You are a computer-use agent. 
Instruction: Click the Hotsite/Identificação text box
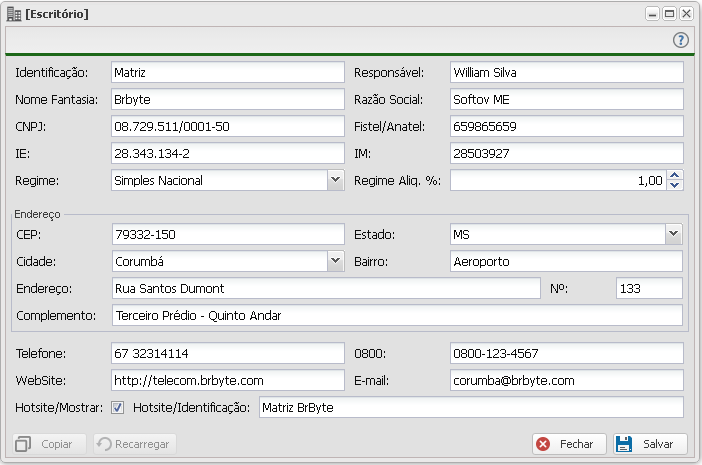(470, 408)
